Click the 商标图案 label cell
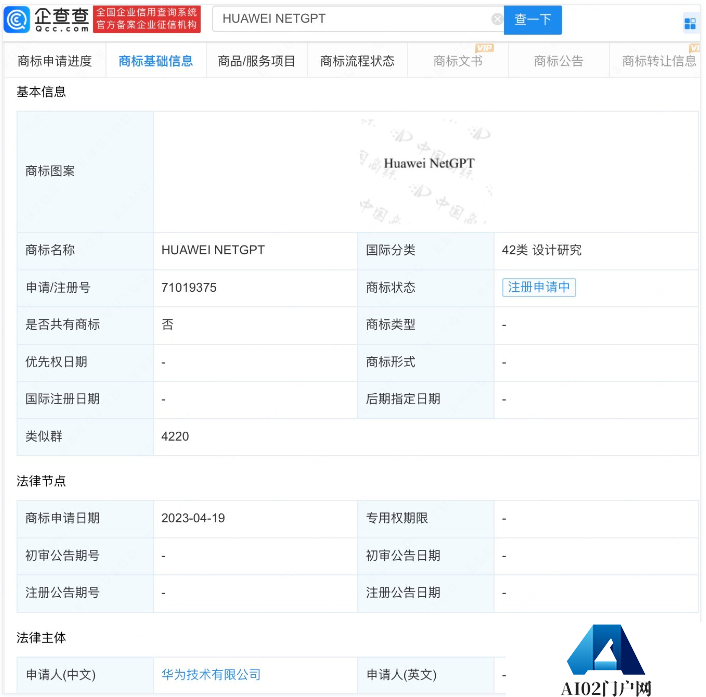 click(85, 172)
